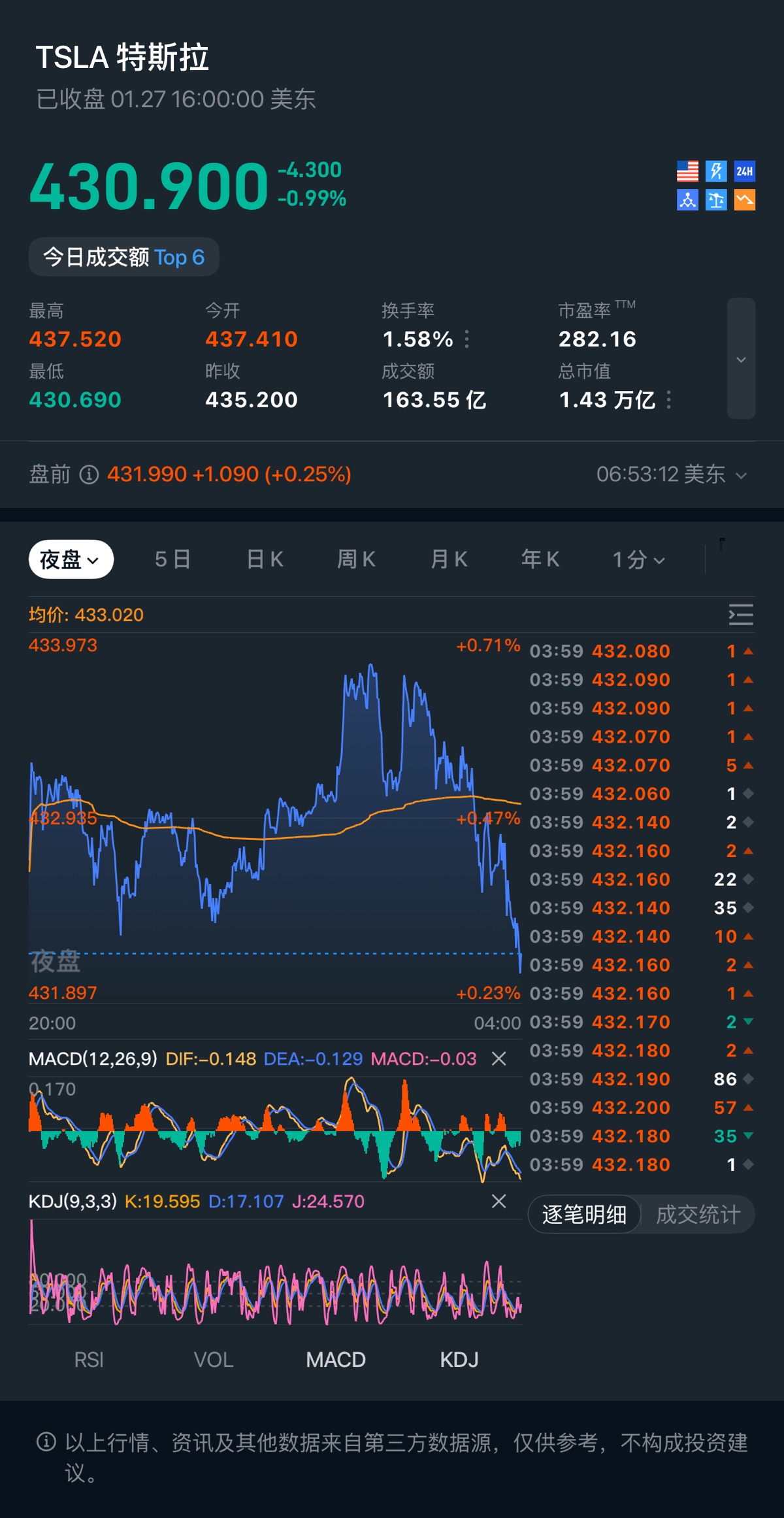Open the 夜盘 session dropdown
784x1518 pixels.
(x=71, y=560)
